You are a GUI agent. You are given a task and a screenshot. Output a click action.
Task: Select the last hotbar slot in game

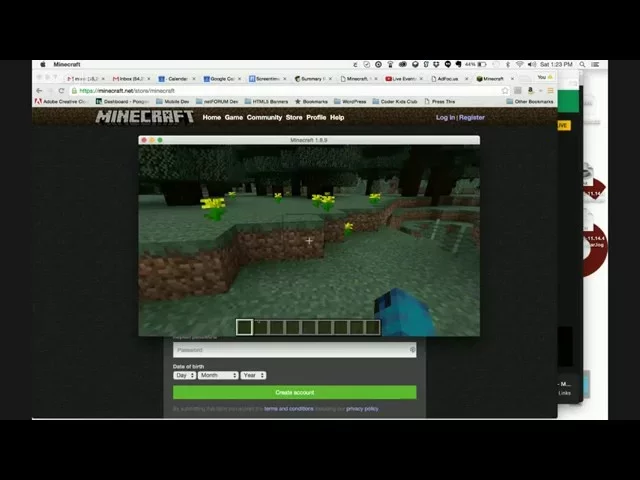click(372, 327)
